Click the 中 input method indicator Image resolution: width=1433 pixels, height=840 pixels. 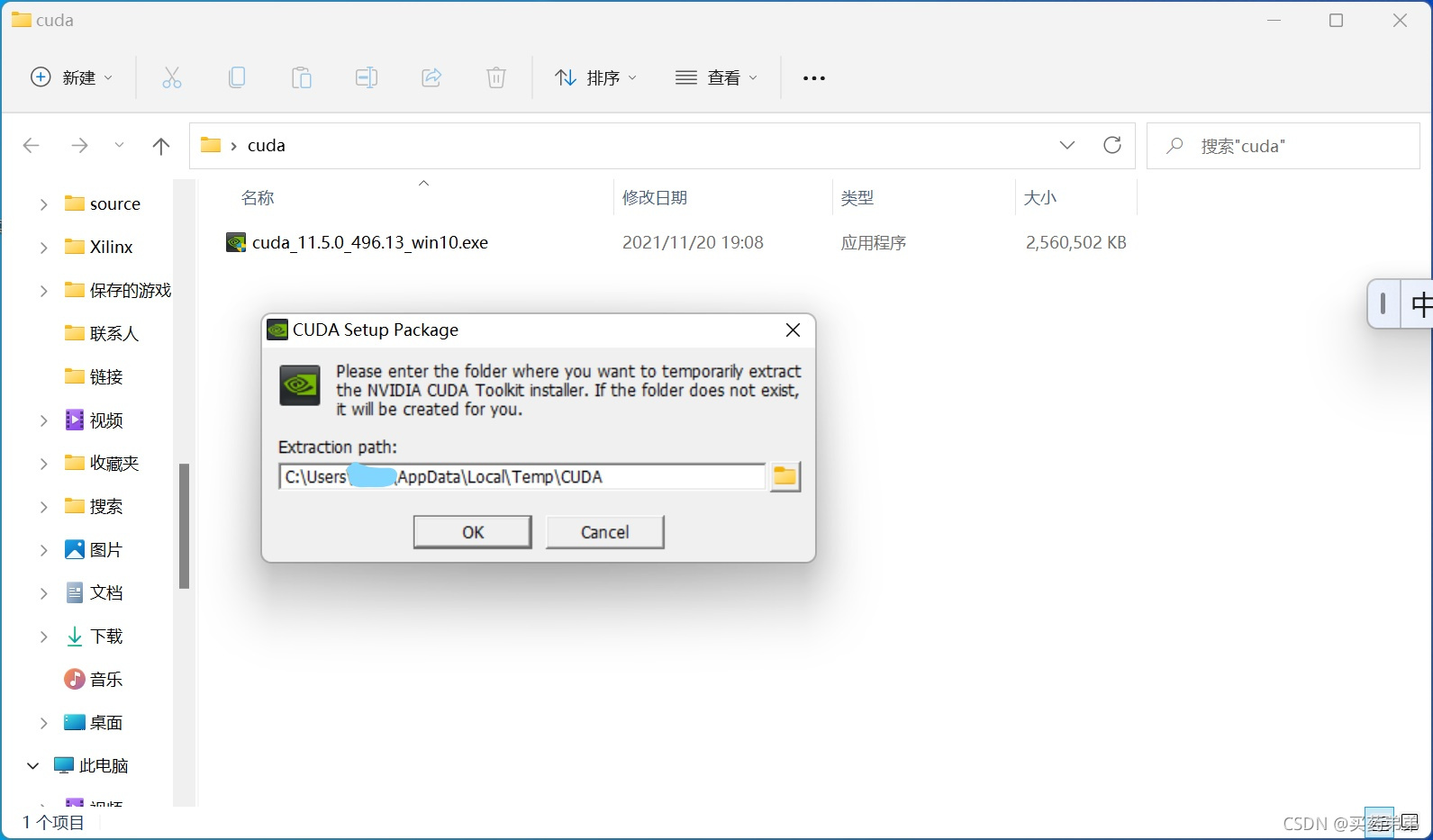click(x=1420, y=304)
